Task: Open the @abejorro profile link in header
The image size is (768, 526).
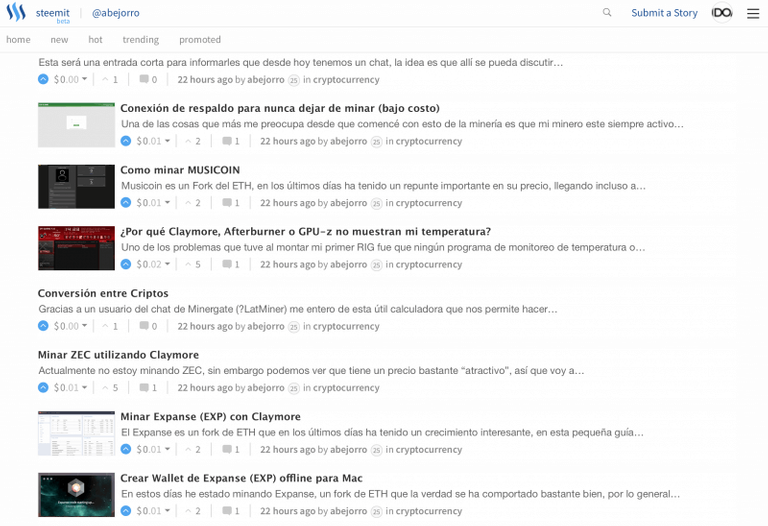Action: [116, 13]
